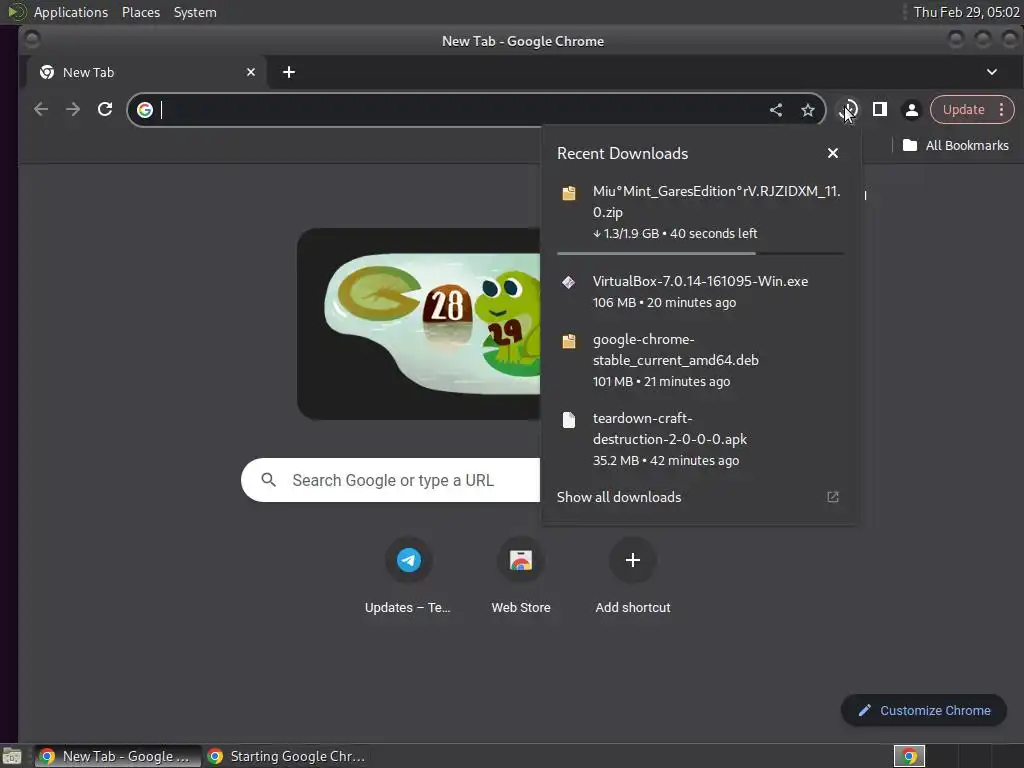Open the Places menu
1024x768 pixels.
click(140, 12)
